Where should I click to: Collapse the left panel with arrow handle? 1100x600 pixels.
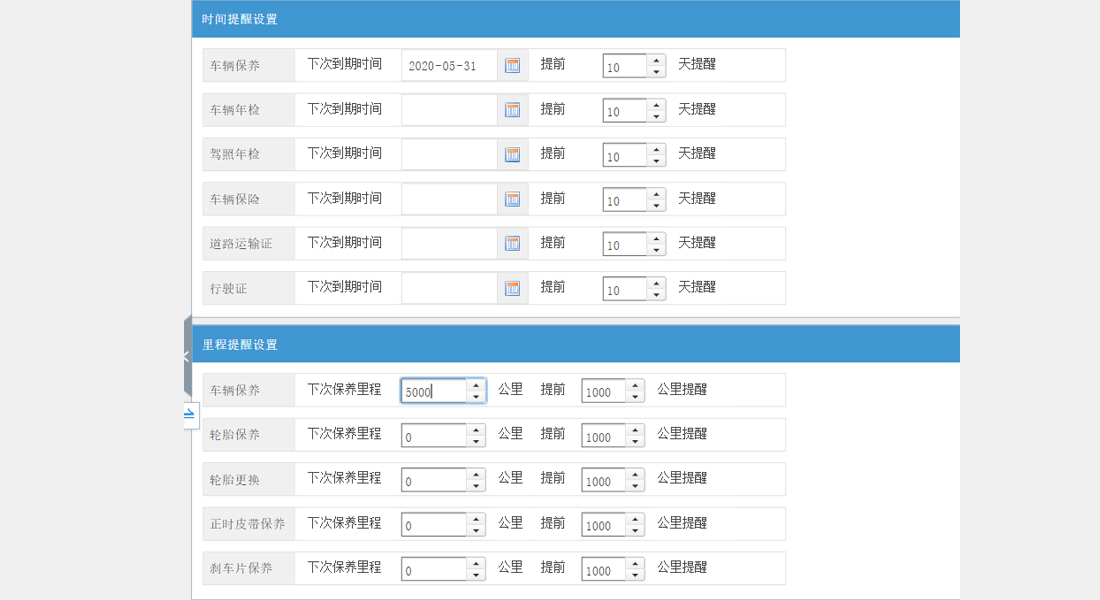coord(187,356)
